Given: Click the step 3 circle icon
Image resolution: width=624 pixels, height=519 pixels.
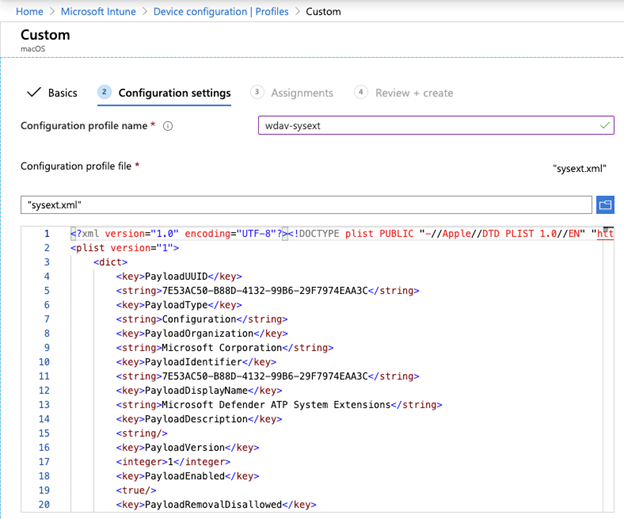Looking at the screenshot, I should pyautogui.click(x=257, y=92).
